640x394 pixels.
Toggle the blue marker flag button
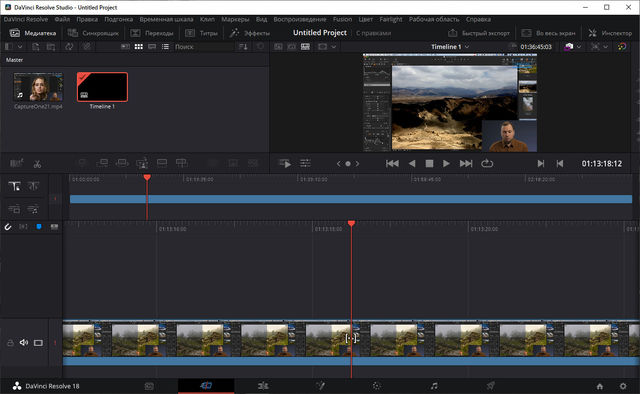39,227
